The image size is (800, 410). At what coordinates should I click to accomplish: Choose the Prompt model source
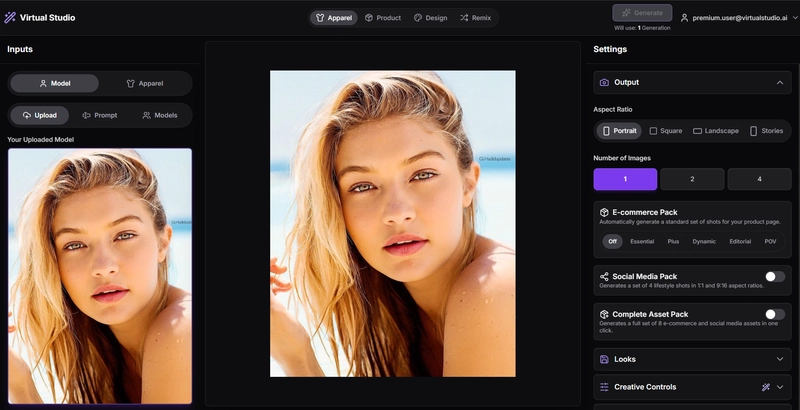point(99,115)
